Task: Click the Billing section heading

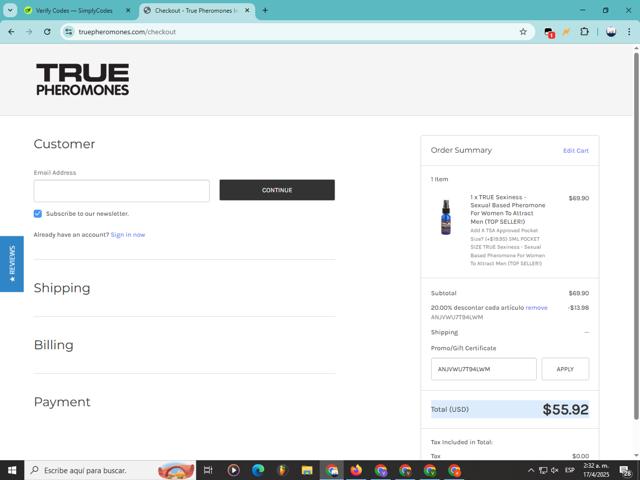Action: pos(53,345)
